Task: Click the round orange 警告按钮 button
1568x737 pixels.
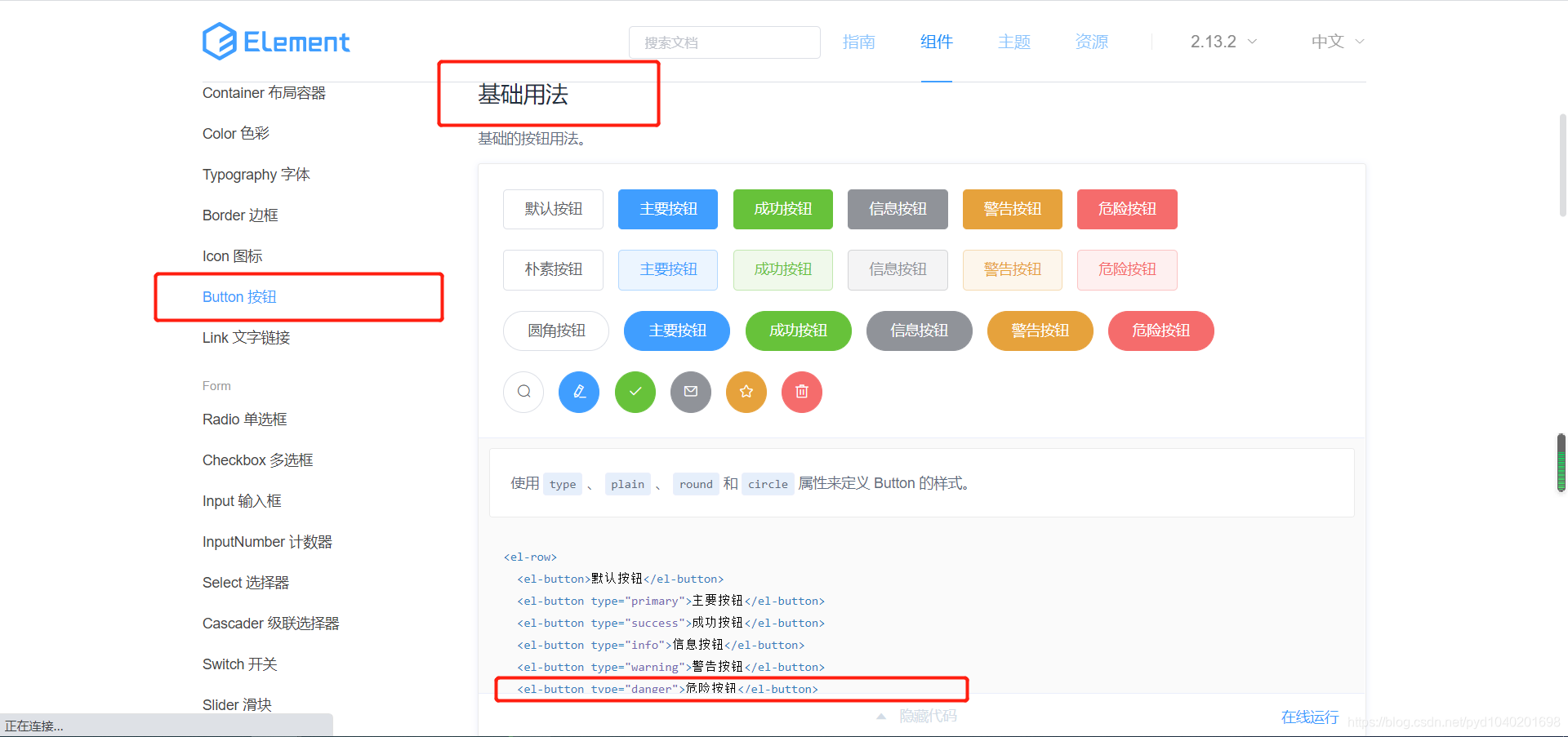Action: coord(1040,331)
